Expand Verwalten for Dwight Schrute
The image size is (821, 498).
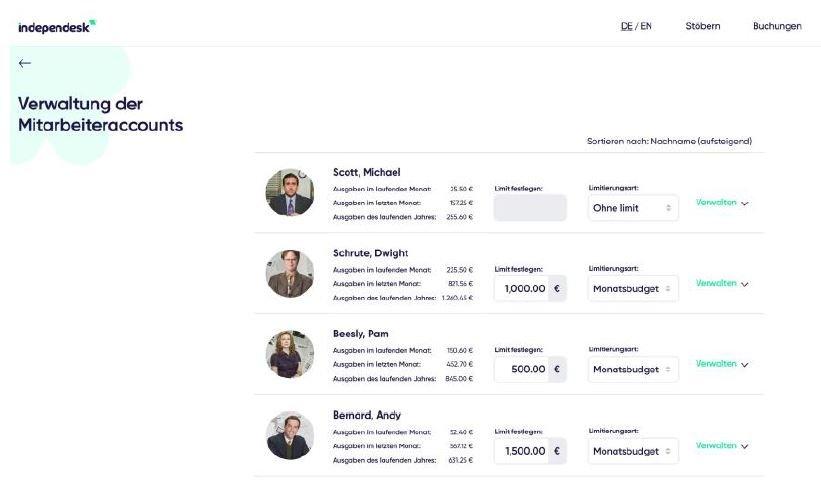[x=722, y=283]
